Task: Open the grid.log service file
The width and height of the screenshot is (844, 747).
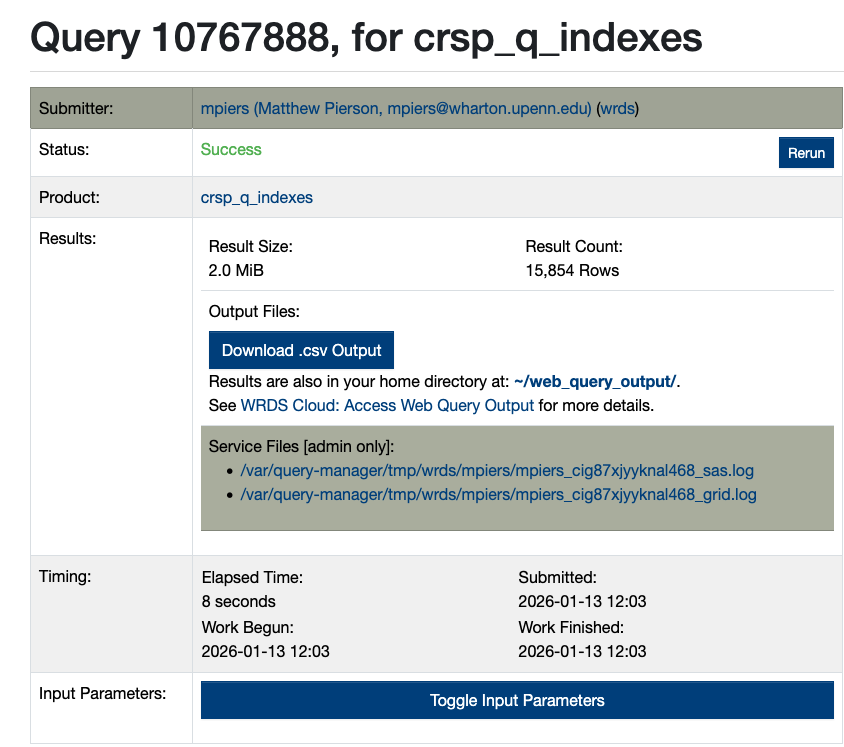Action: click(498, 494)
